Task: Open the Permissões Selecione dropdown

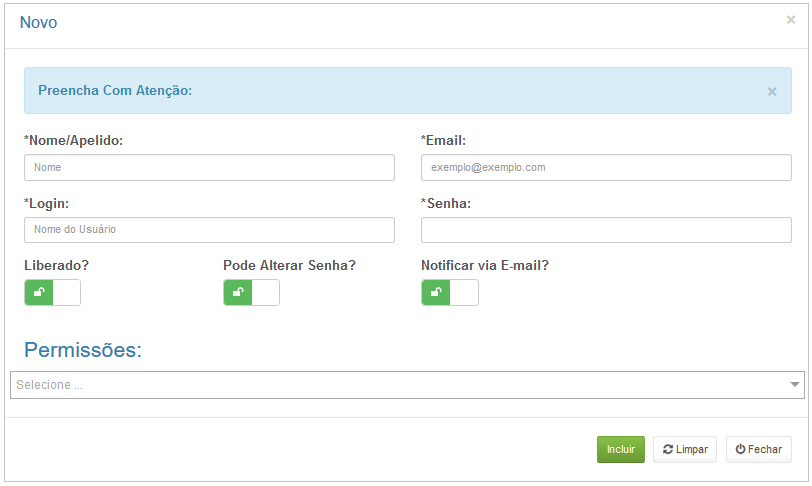Action: coord(407,385)
